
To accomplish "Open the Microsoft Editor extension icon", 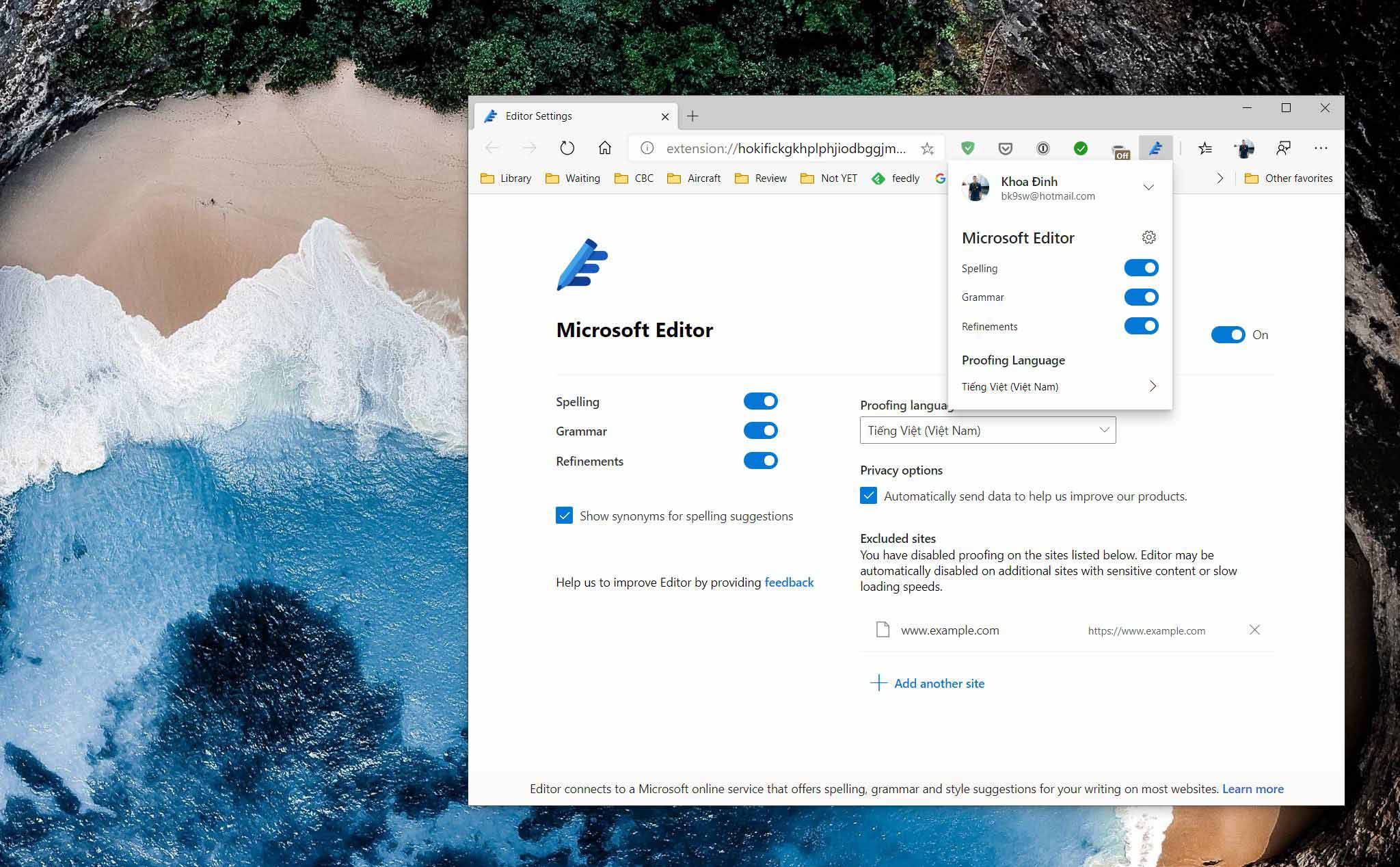I will 1155,148.
